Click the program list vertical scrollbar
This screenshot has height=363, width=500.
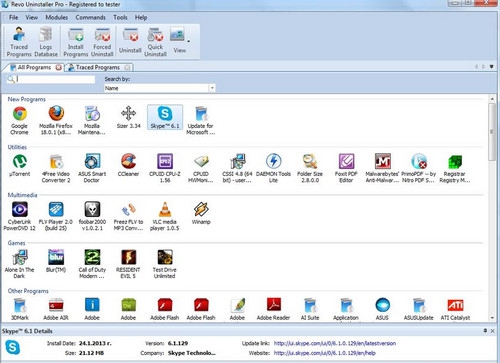pyautogui.click(x=492, y=132)
